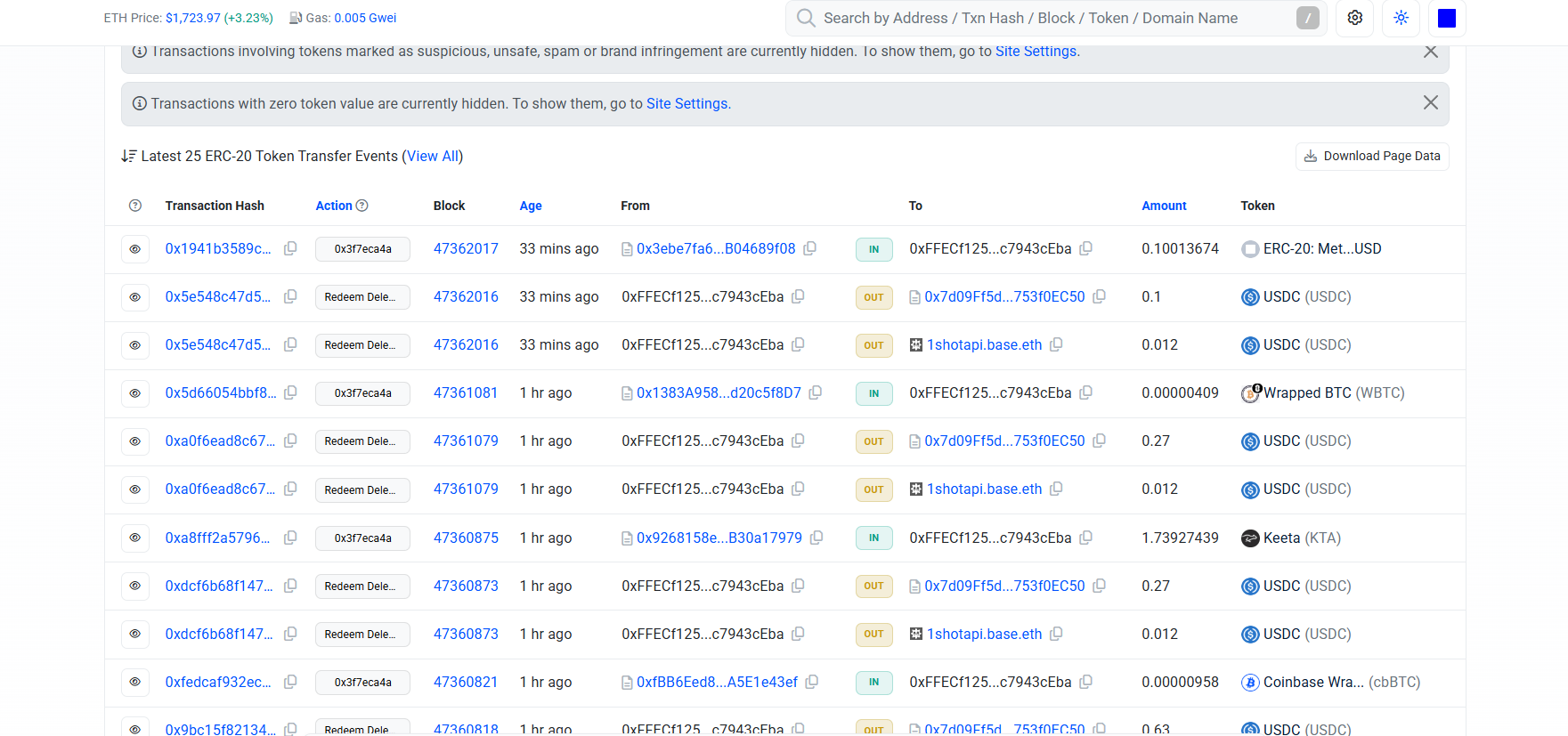
Task: Click the Coinbase Wrapped BTC token logo
Action: point(1250,683)
